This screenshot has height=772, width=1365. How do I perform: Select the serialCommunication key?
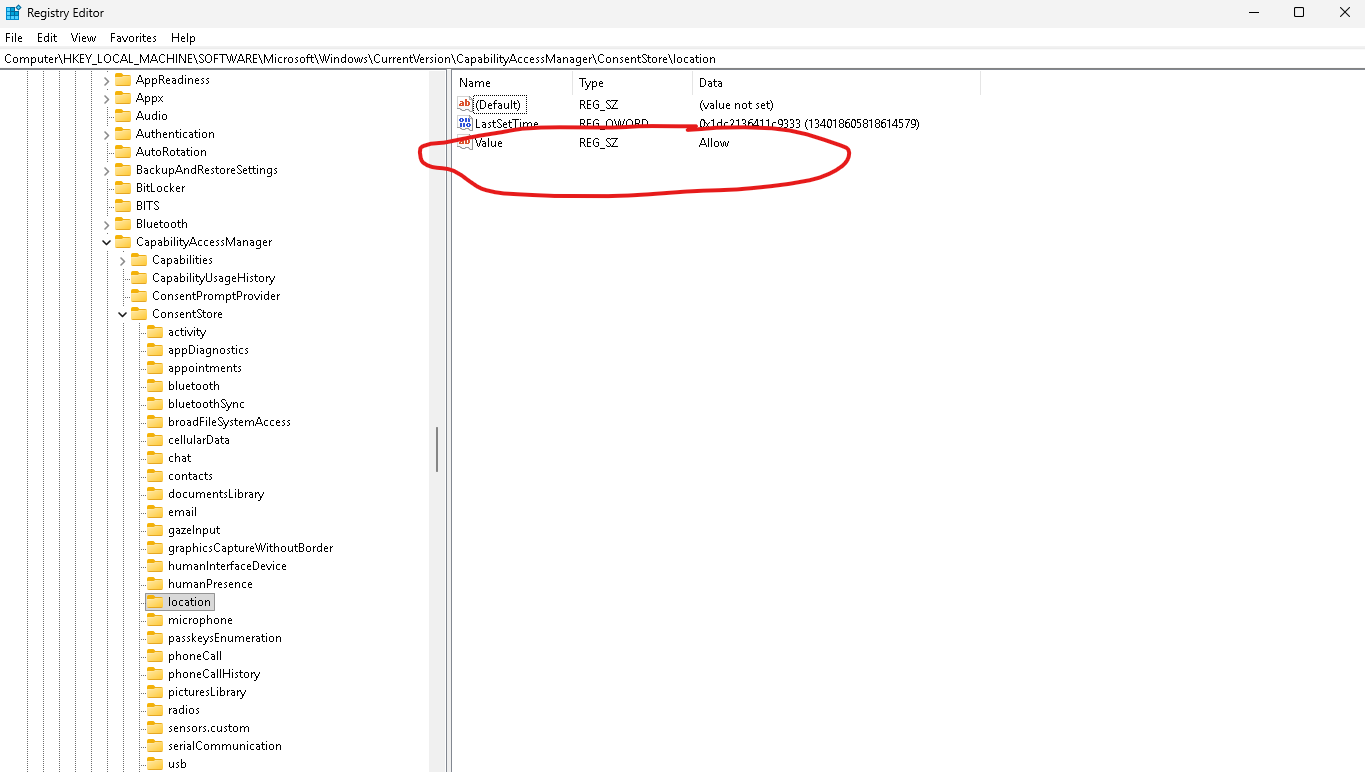coord(225,746)
